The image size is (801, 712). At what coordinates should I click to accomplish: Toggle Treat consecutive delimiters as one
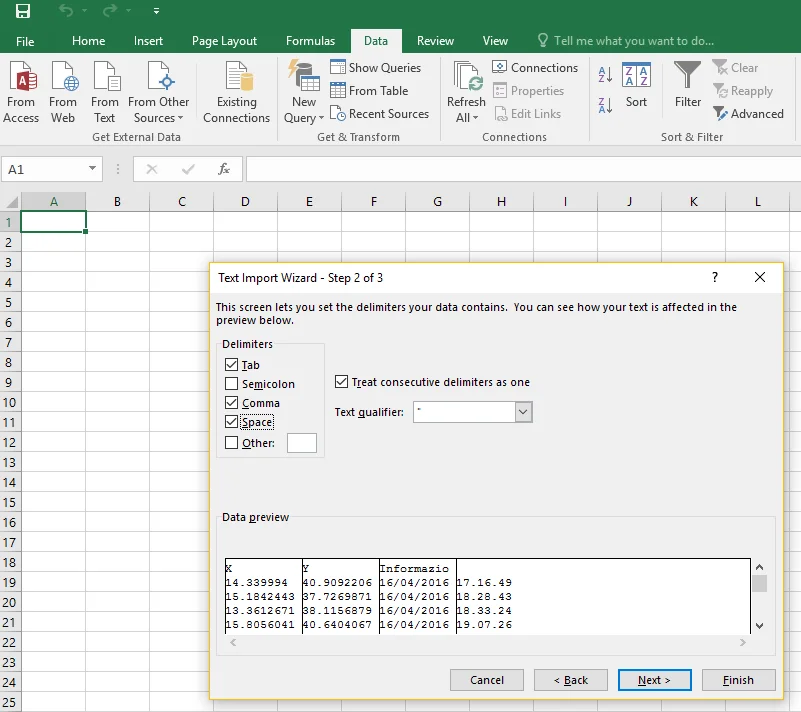(341, 382)
